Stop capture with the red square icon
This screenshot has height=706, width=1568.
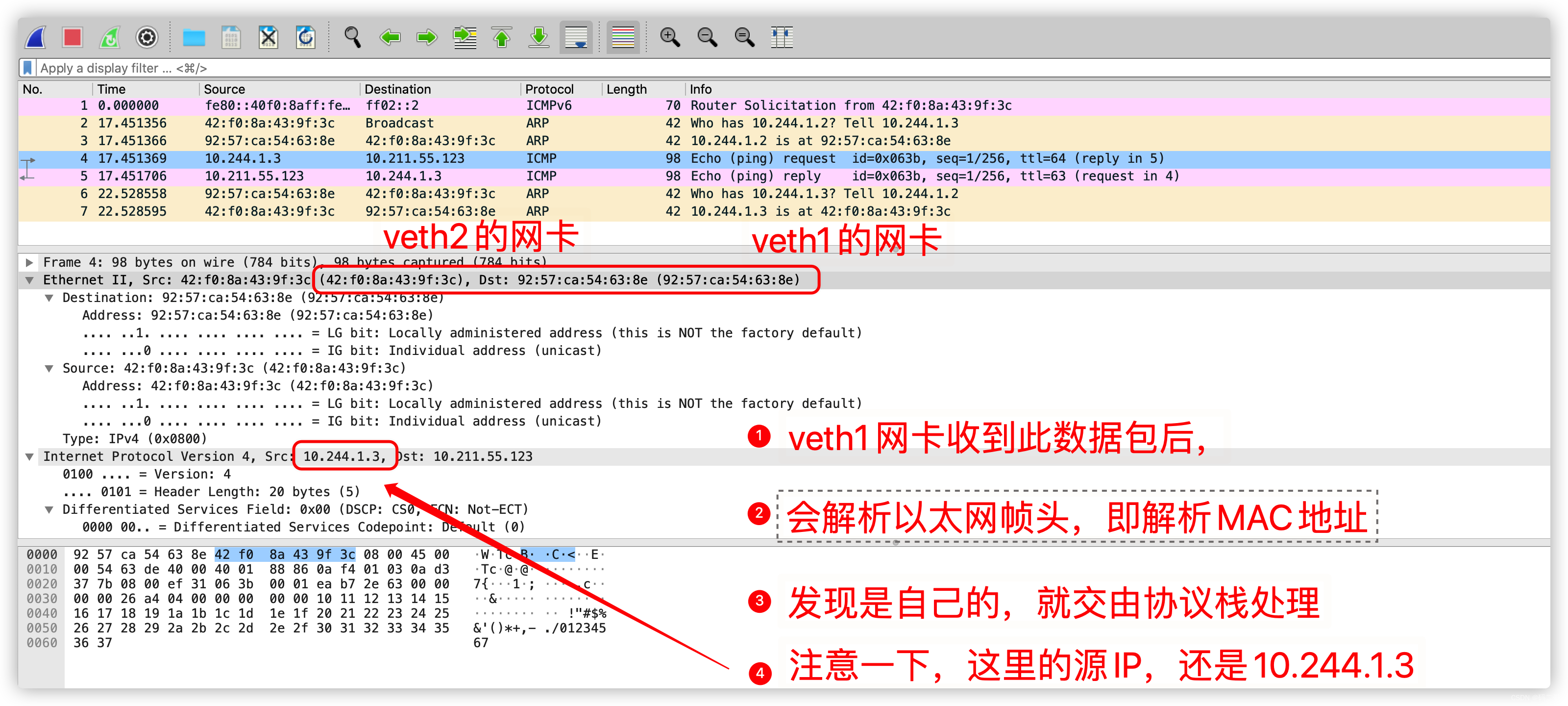pyautogui.click(x=73, y=37)
